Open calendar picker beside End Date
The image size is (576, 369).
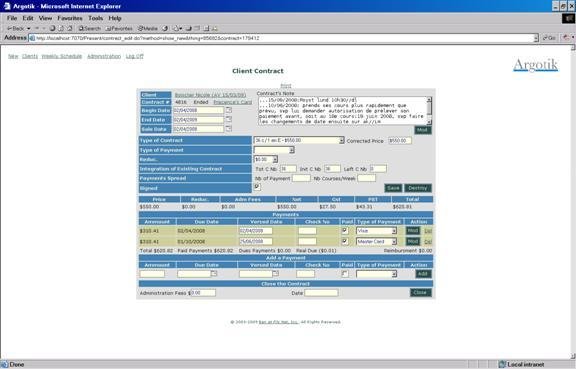pyautogui.click(x=228, y=119)
